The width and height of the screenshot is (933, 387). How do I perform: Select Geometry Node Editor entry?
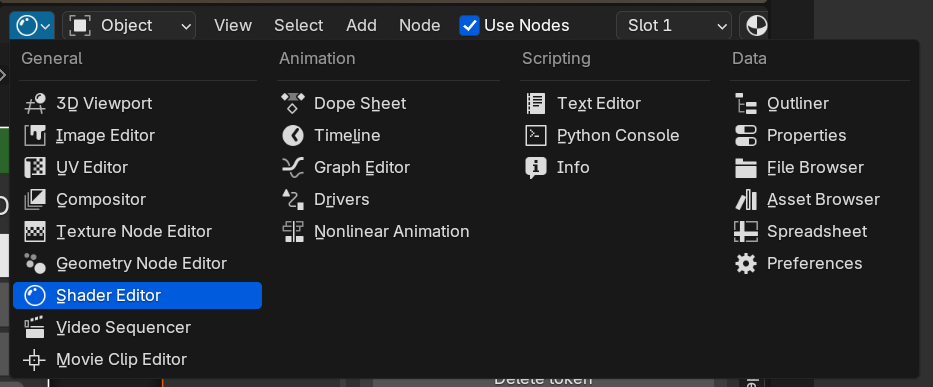coord(137,264)
